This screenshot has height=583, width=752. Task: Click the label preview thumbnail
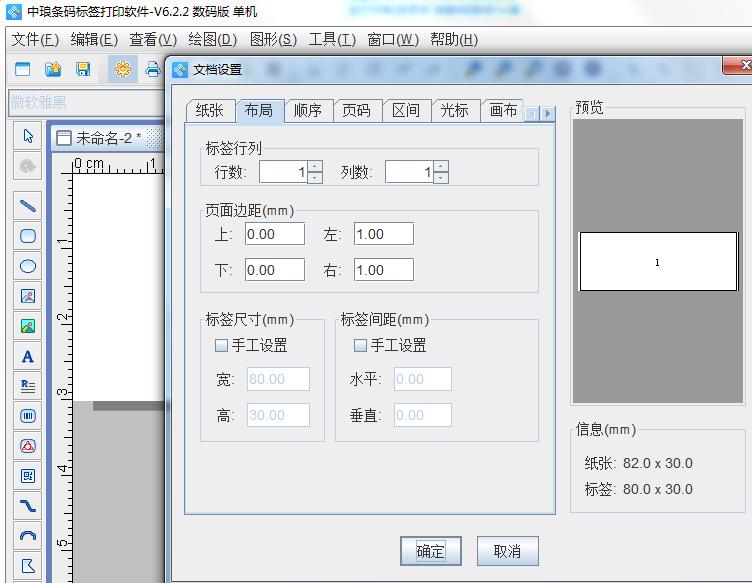[x=658, y=262]
